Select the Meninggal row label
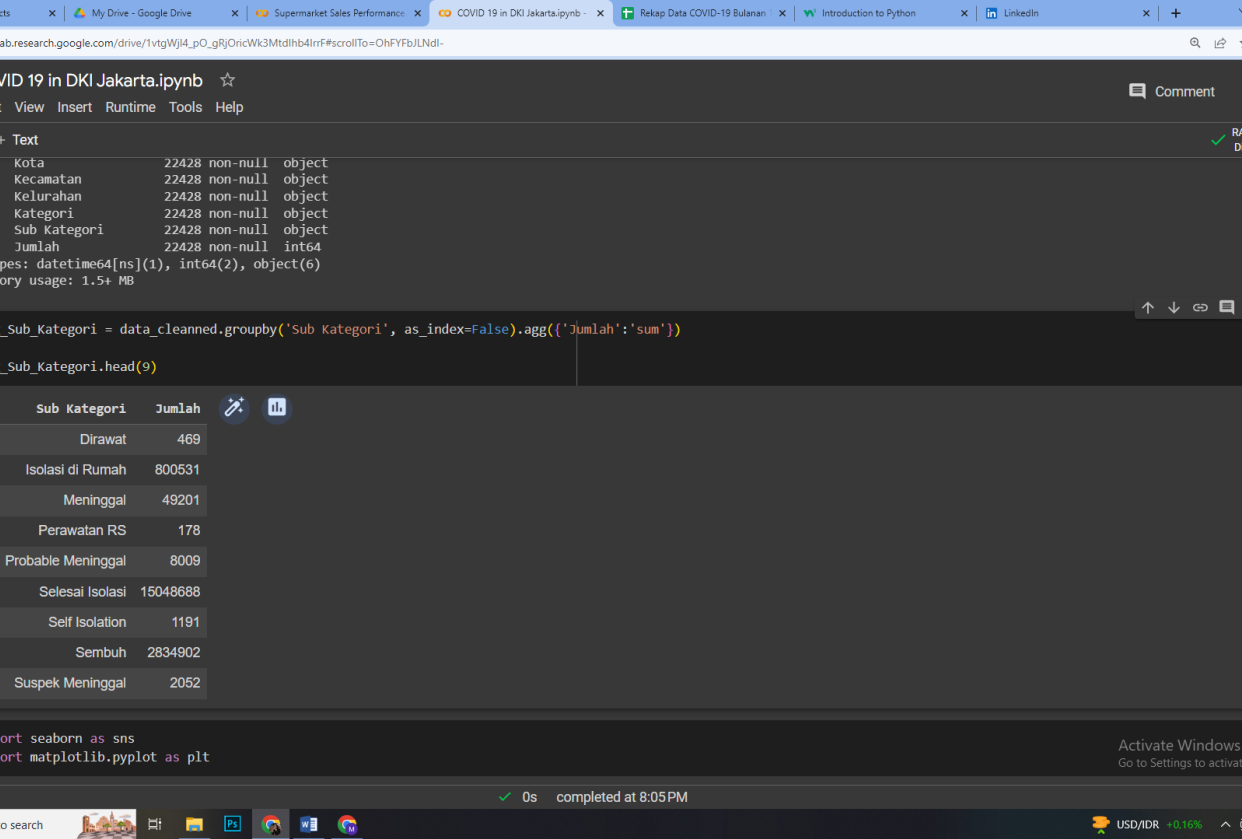 [95, 500]
